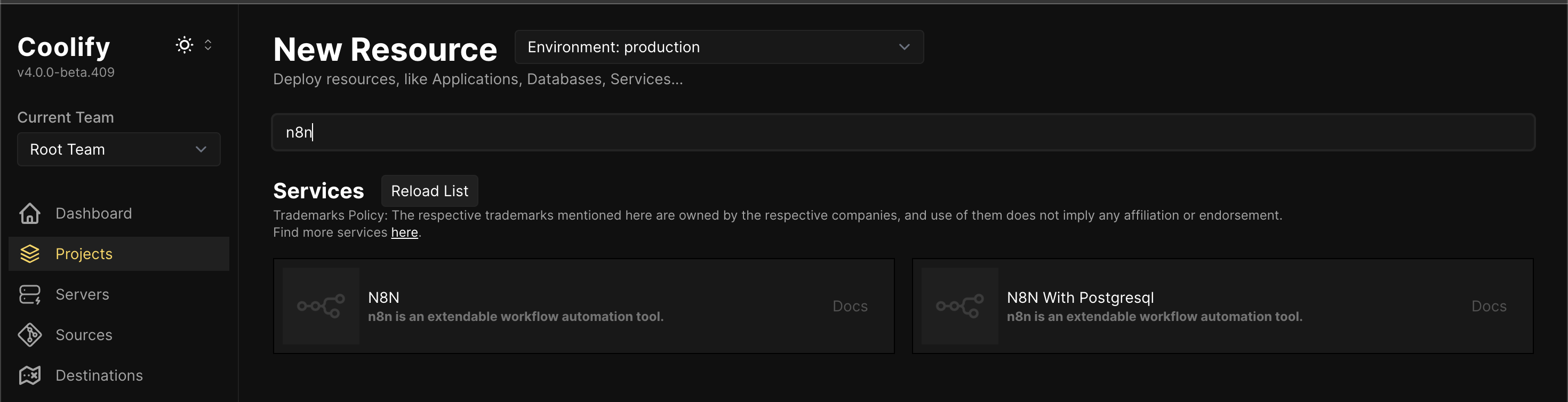Image resolution: width=1568 pixels, height=402 pixels.
Task: Click the N8N service workflow logo
Action: [321, 306]
